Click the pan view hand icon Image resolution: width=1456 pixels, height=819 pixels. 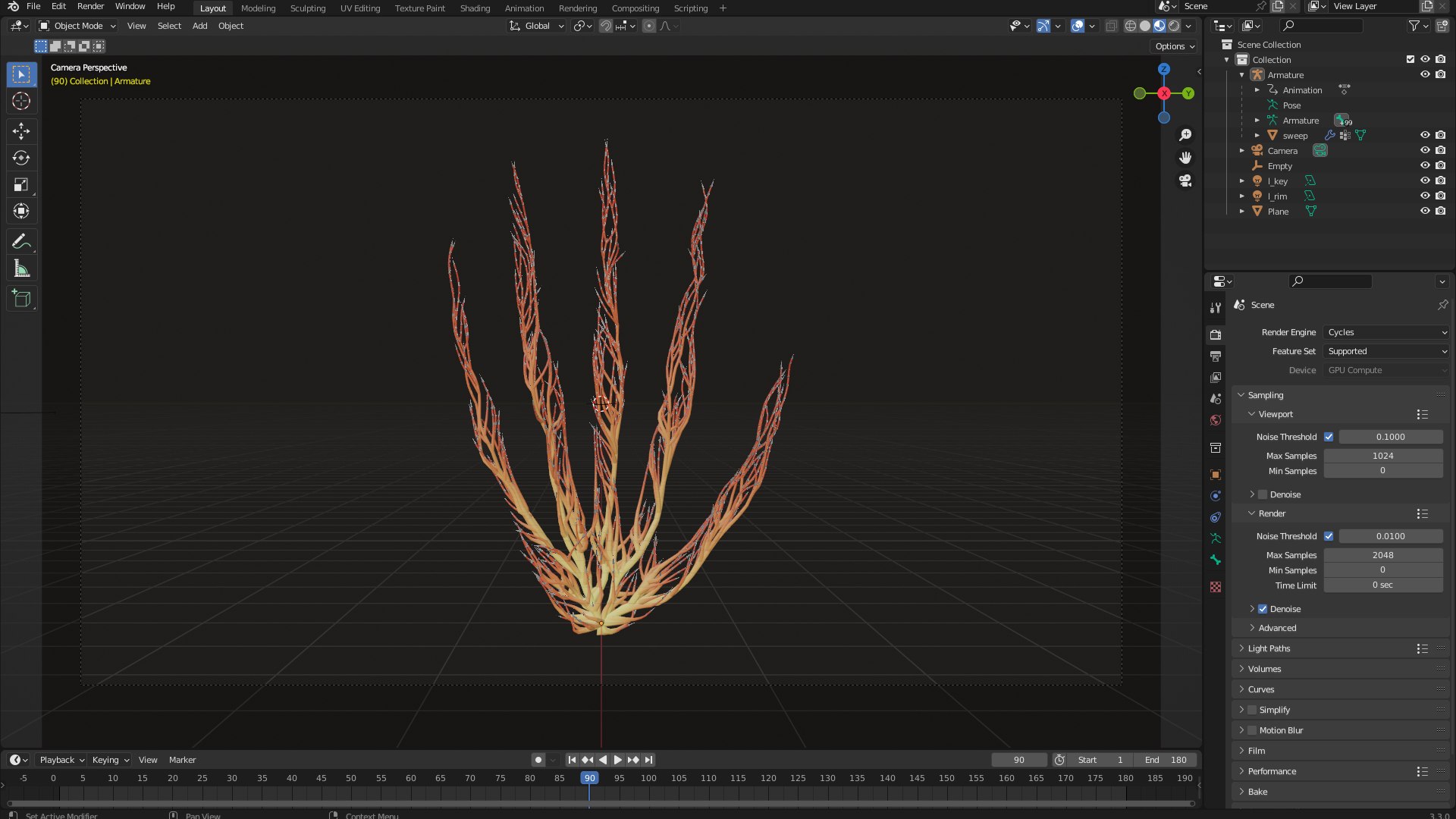1185,158
